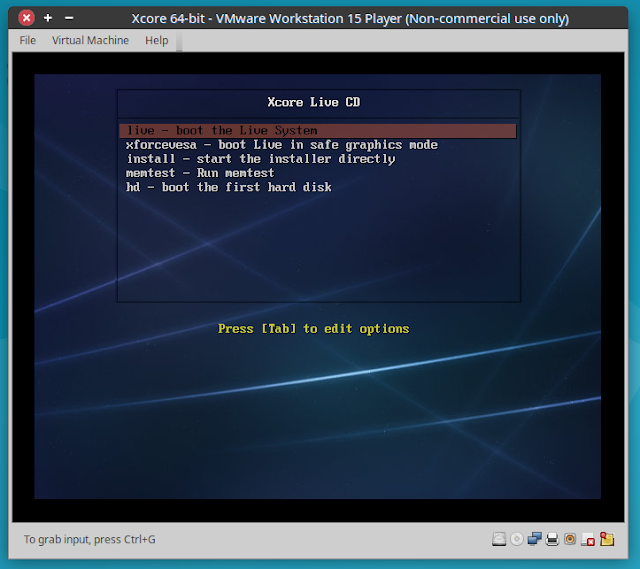Open the Help menu

[x=157, y=40]
